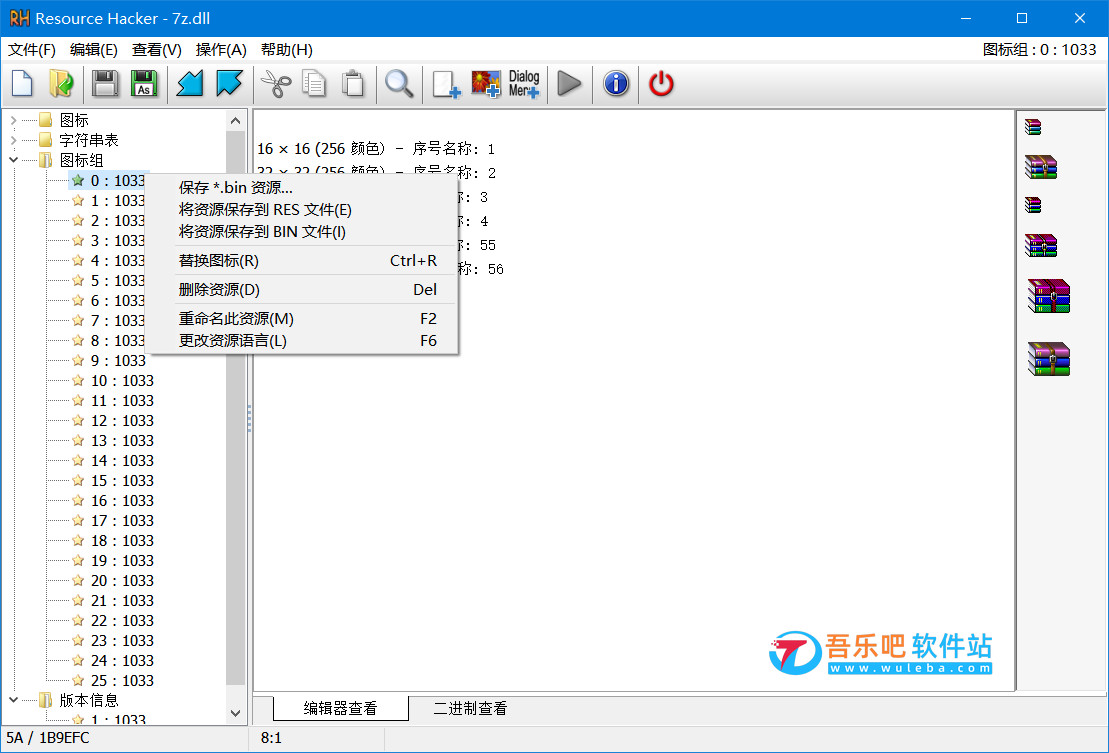
Task: Open the 编辑(E) menu
Action: click(x=94, y=50)
